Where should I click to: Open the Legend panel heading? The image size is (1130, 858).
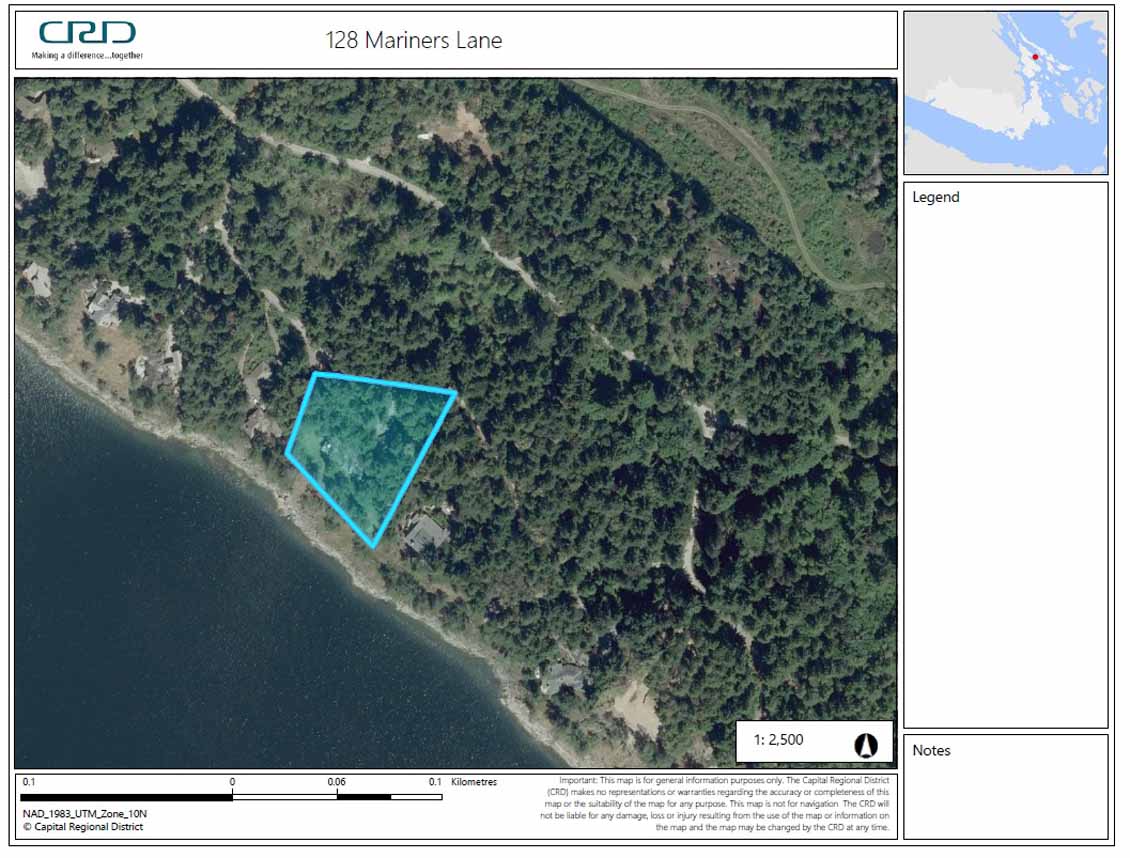(x=935, y=197)
